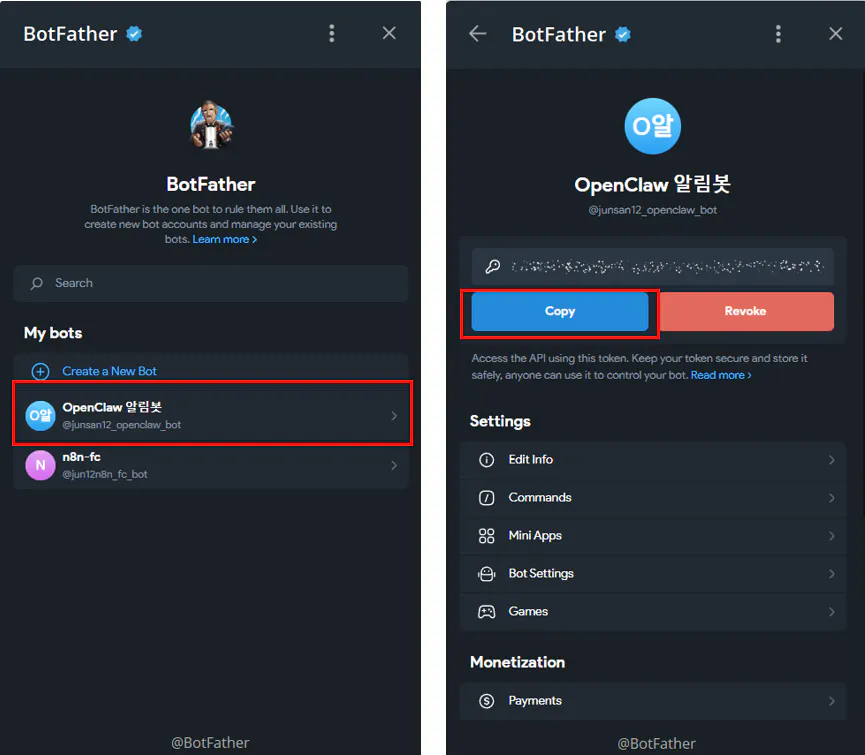The height and width of the screenshot is (755, 865).
Task: Open the Read more link about tokens
Action: 721,375
